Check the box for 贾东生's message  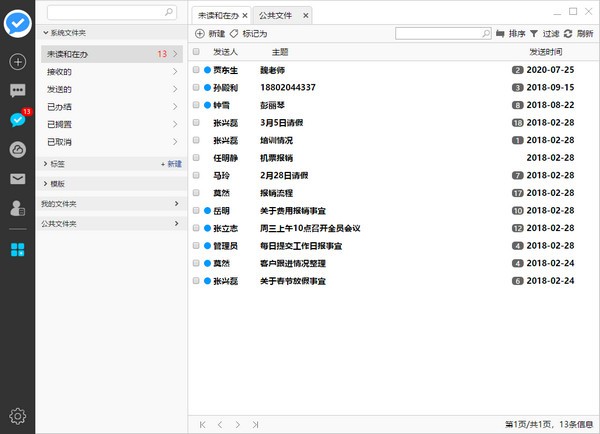coord(197,70)
